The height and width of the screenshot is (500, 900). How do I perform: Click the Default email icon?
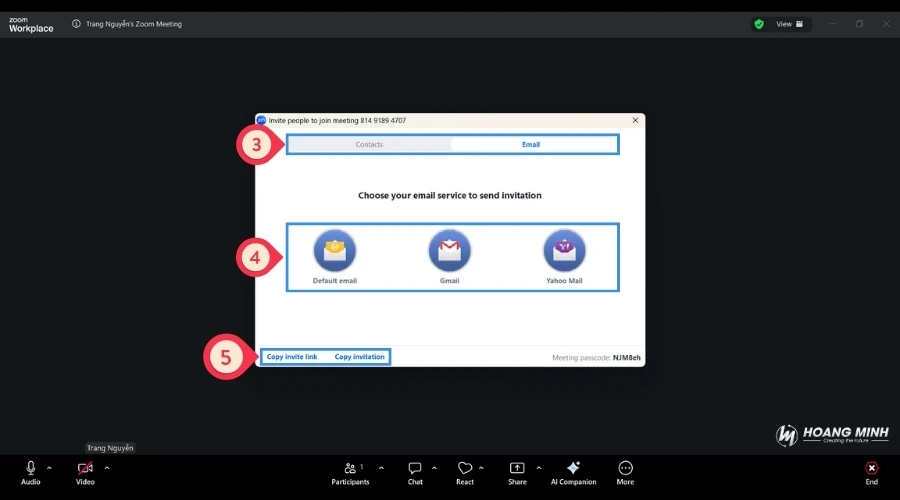(334, 251)
